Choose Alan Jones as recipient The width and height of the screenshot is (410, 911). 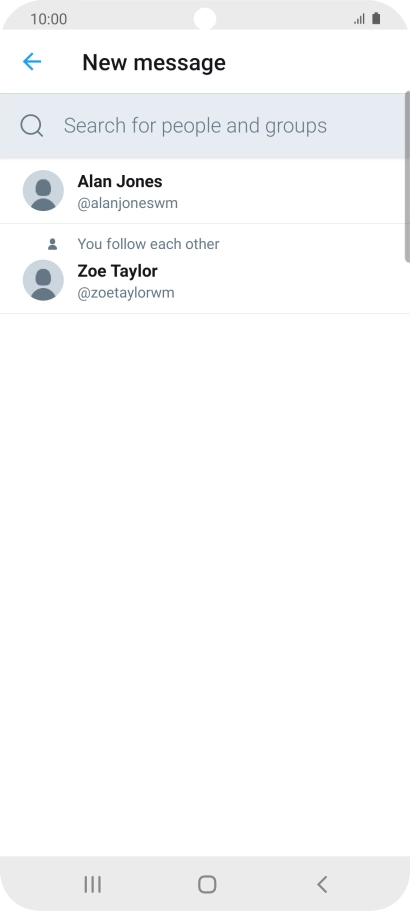(205, 191)
